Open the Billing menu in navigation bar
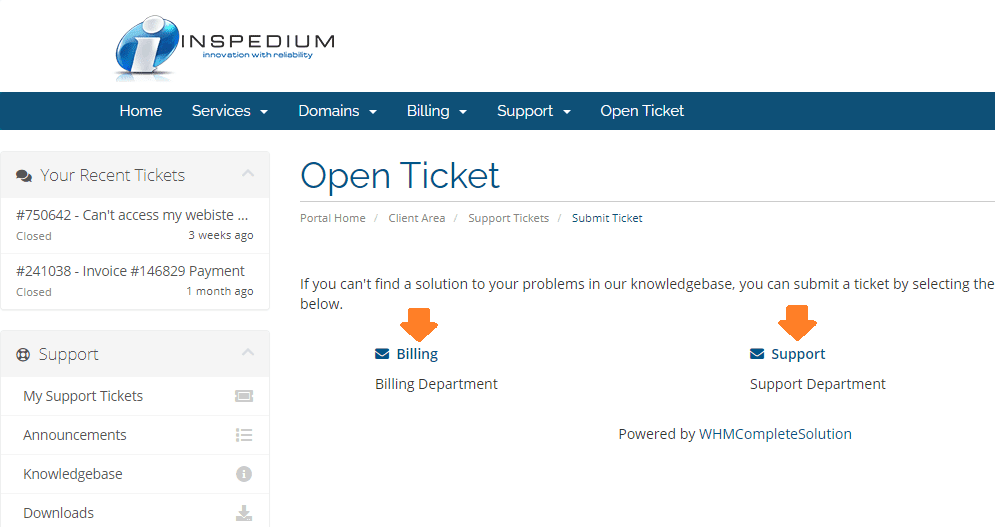995x527 pixels. coord(437,111)
